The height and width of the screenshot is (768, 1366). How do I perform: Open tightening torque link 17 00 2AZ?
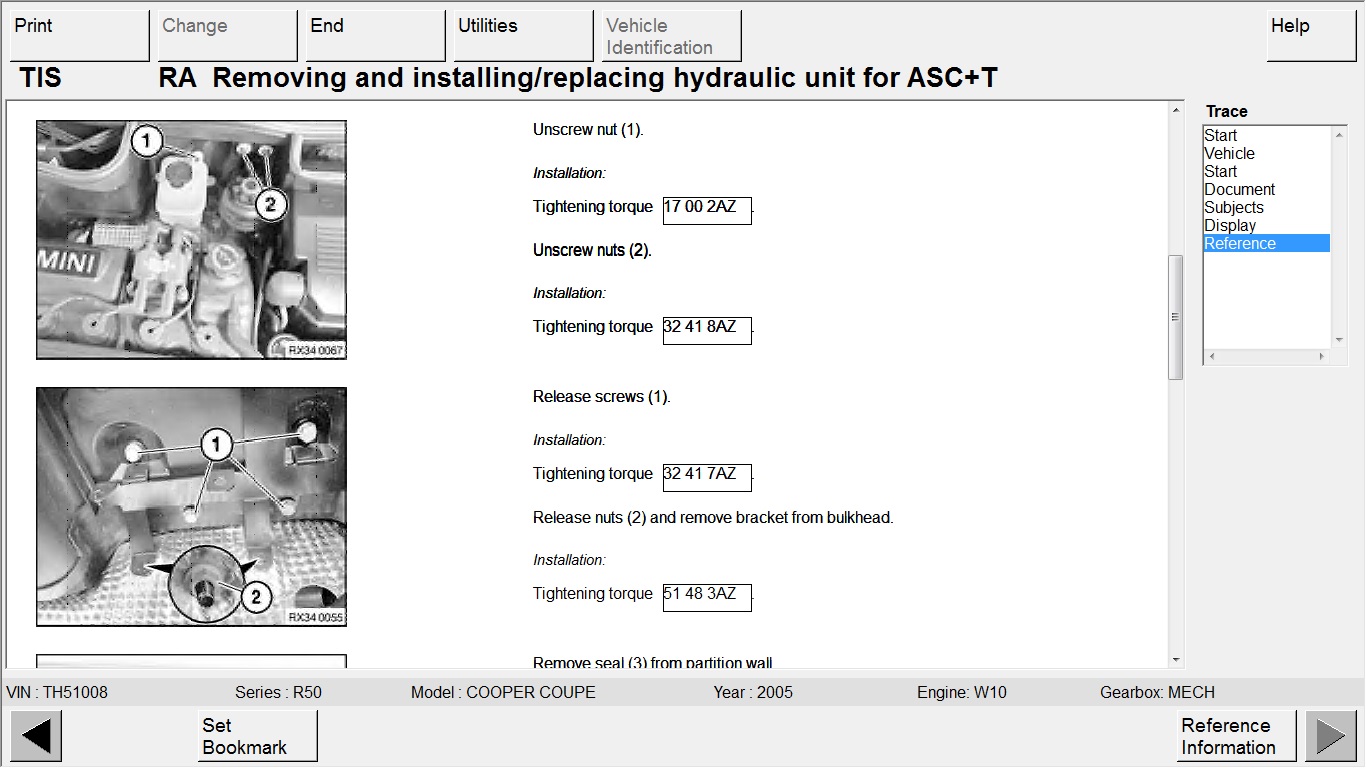(707, 210)
